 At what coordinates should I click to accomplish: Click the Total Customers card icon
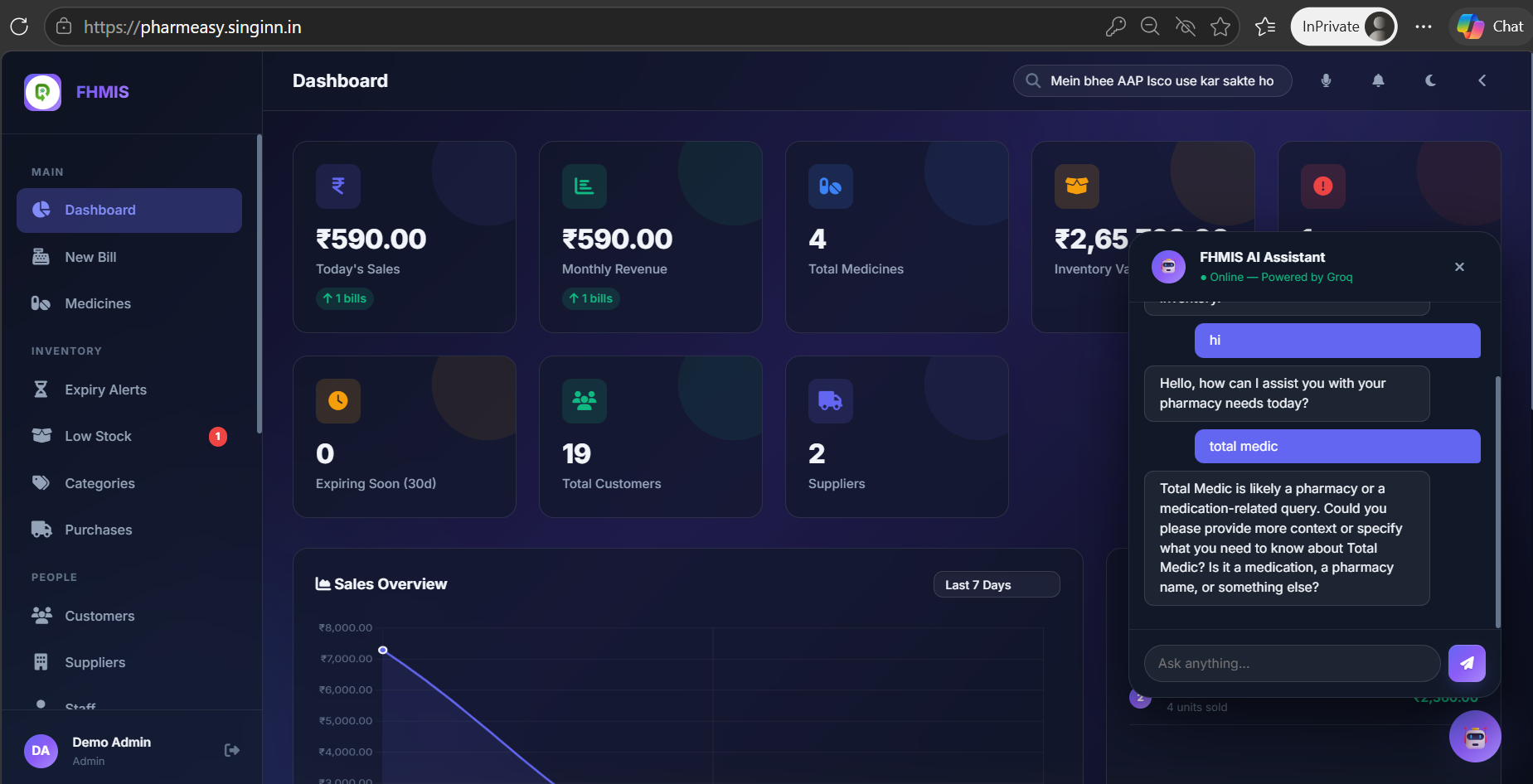coord(585,401)
